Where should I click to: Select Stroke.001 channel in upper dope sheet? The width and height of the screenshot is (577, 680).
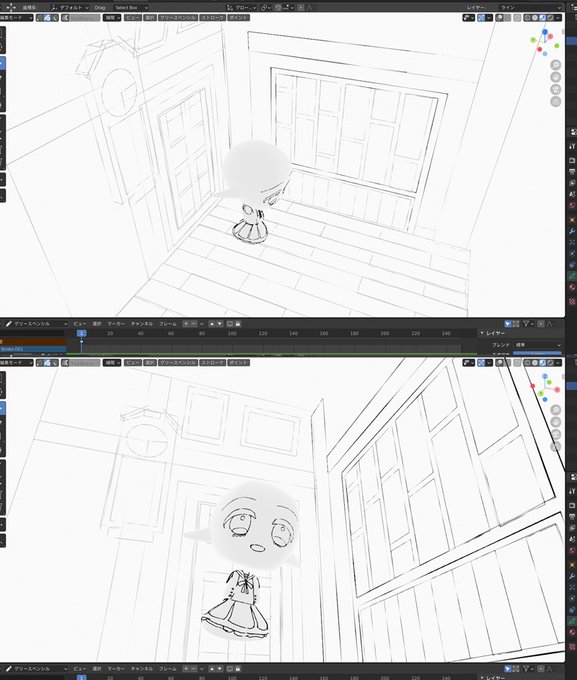[x=33, y=349]
